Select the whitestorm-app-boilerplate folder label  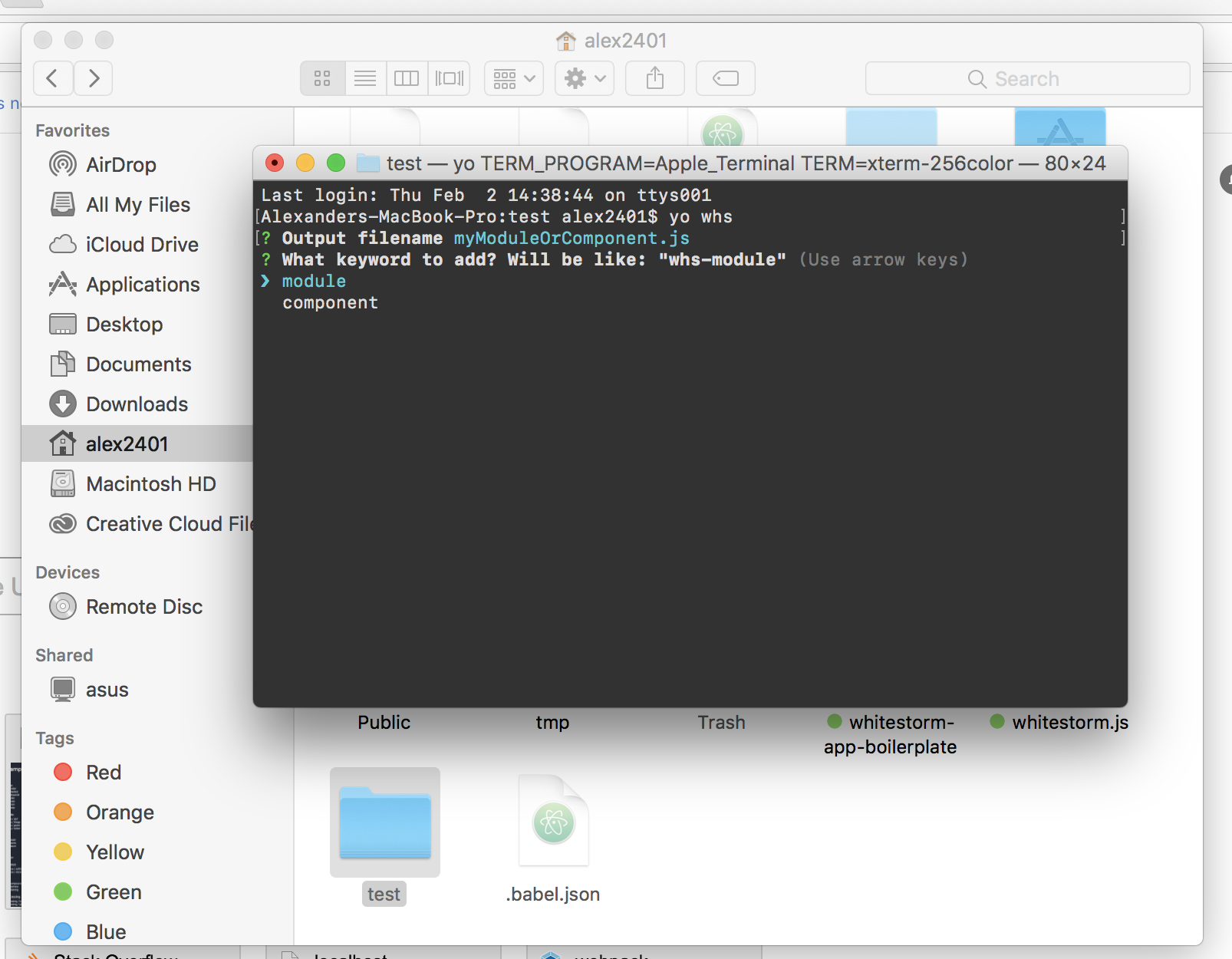891,734
